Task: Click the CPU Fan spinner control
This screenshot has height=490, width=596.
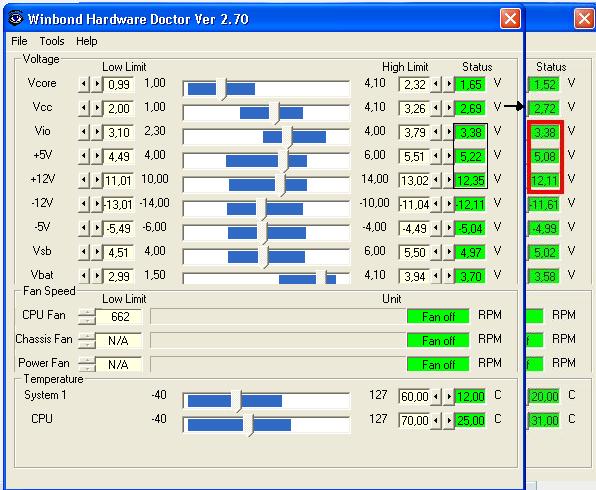Action: pos(87,316)
